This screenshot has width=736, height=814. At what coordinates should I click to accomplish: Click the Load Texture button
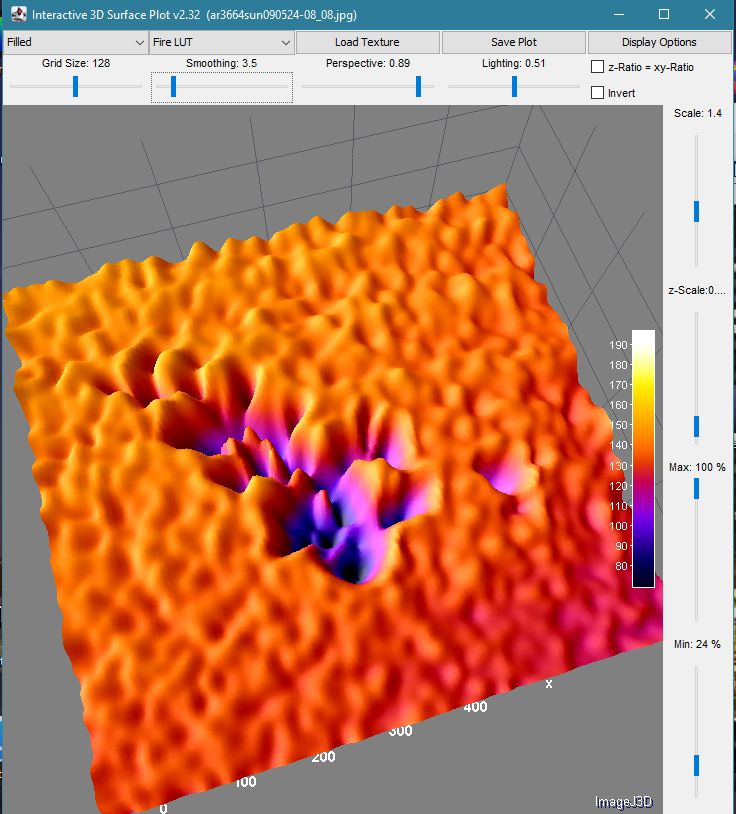[367, 42]
